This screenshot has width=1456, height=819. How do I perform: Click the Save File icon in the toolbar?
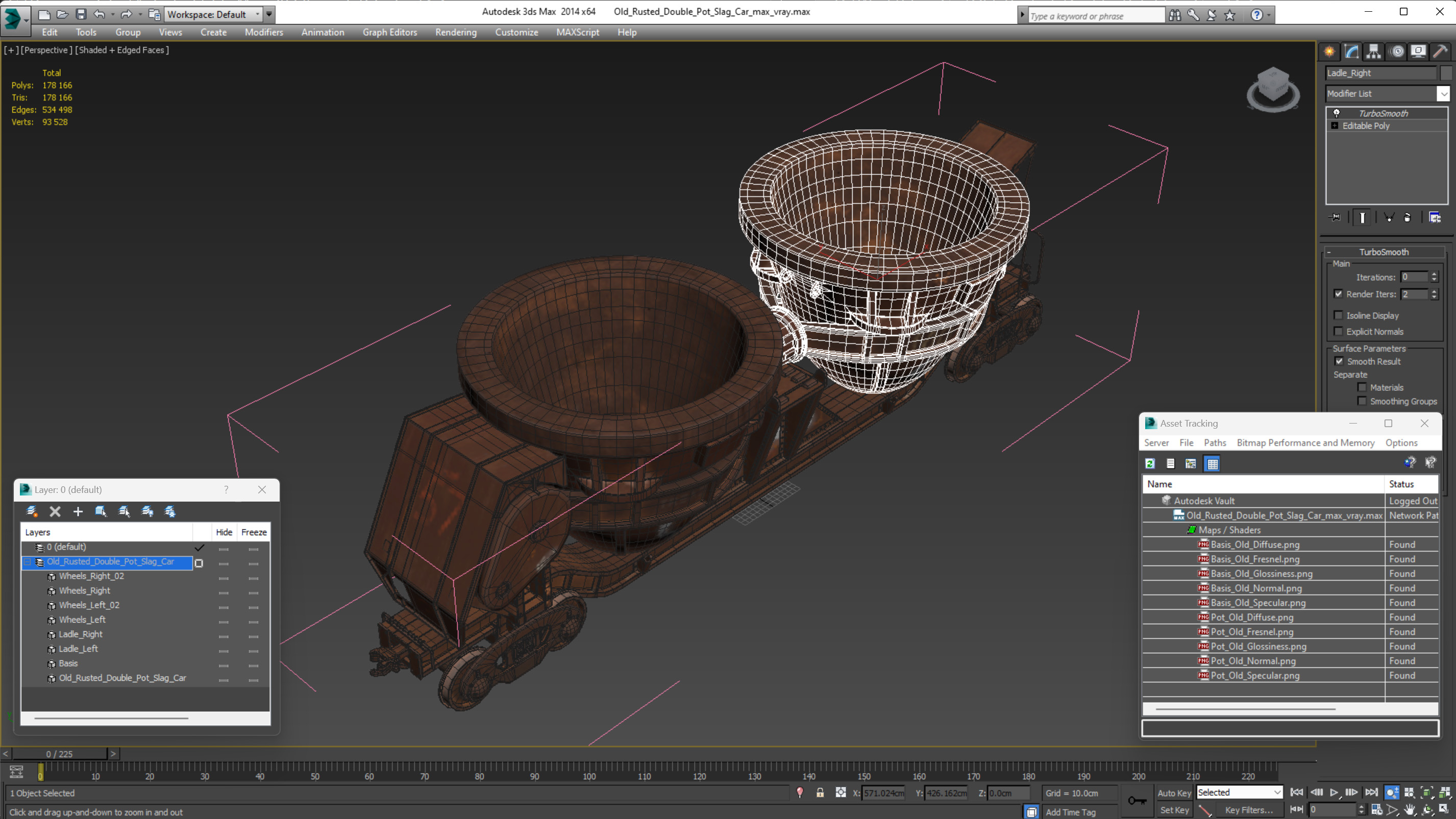pyautogui.click(x=81, y=14)
